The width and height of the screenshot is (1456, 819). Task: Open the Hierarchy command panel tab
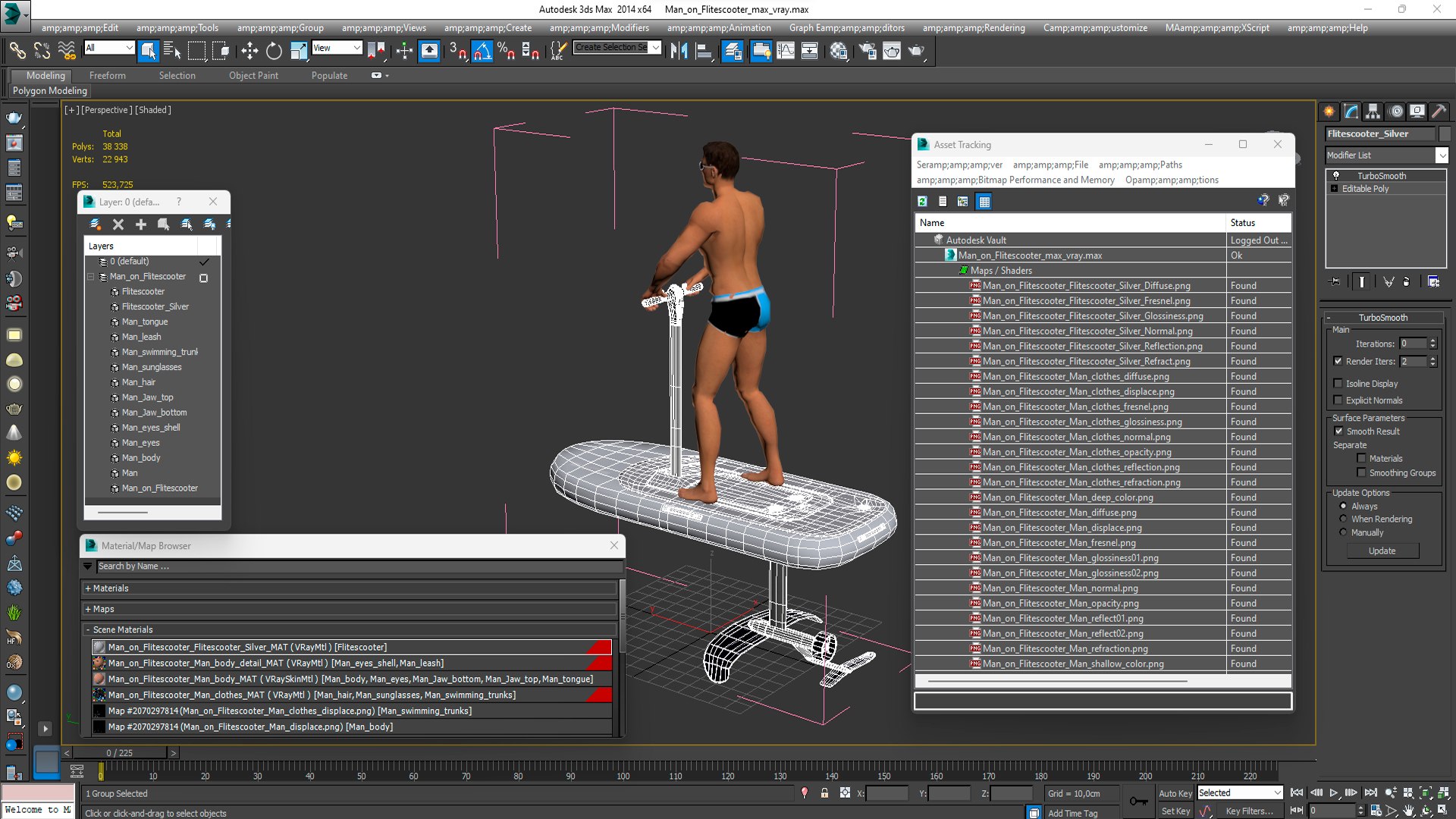coord(1373,111)
